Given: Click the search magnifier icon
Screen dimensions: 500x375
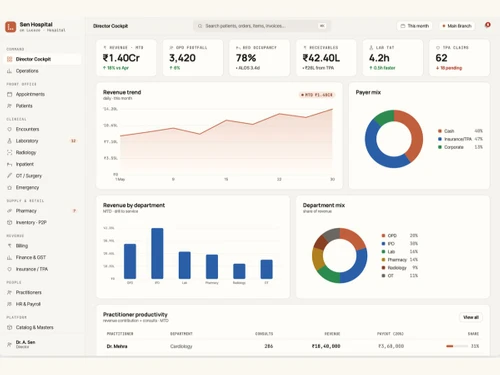Looking at the screenshot, I should tap(200, 26).
